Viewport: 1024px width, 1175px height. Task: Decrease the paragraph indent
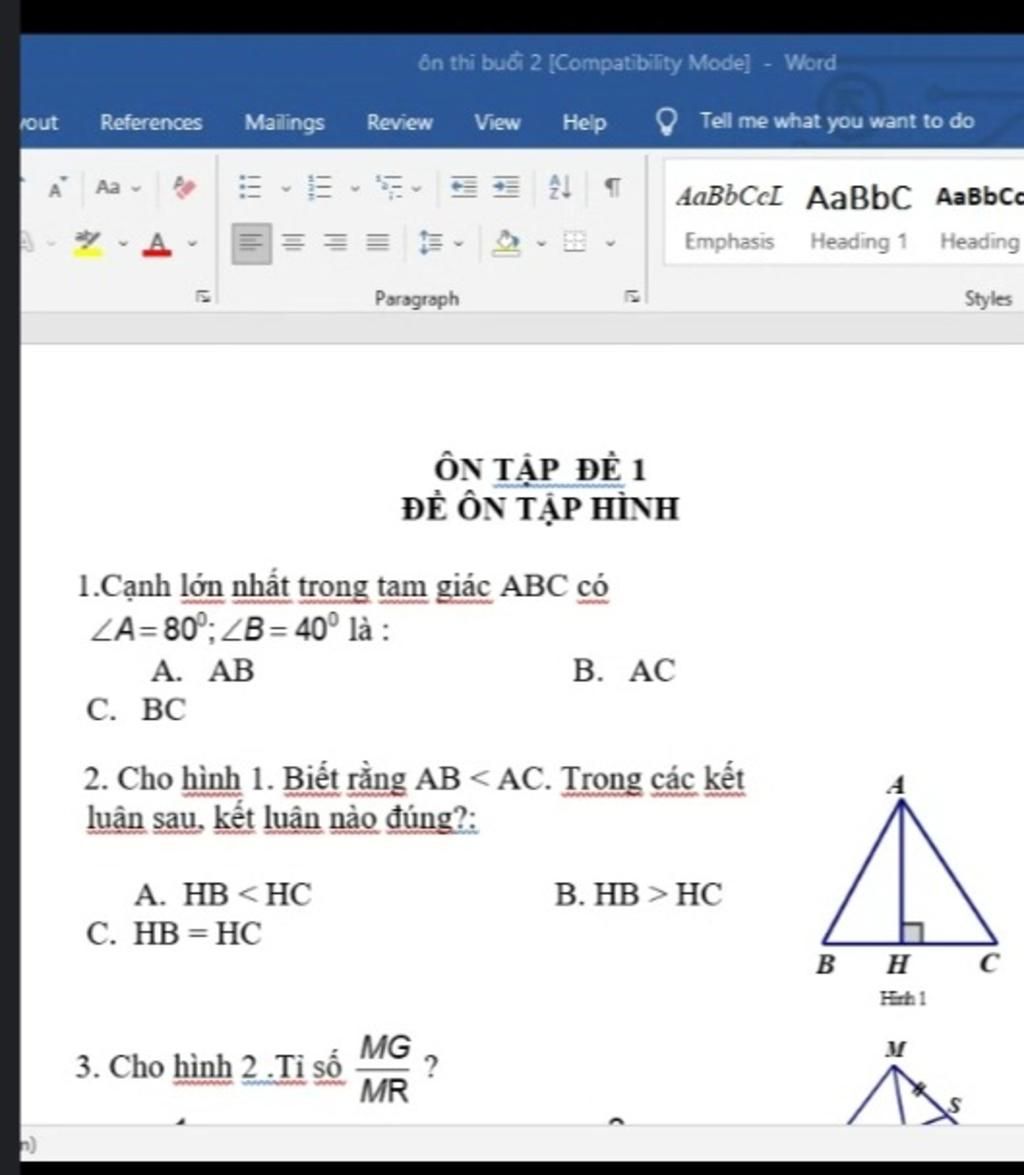coord(463,187)
